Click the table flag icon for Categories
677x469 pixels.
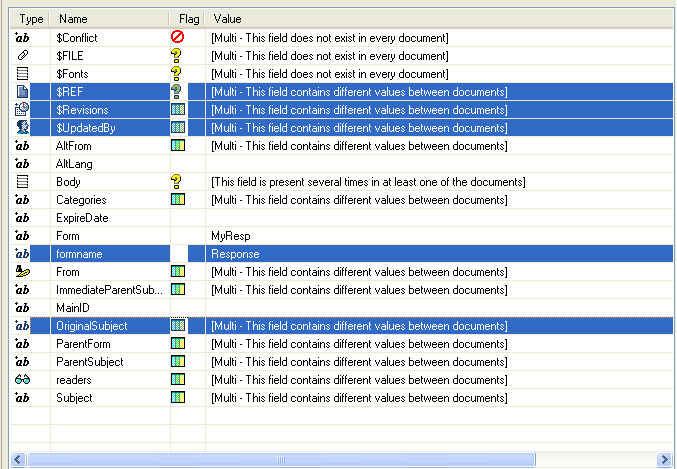click(177, 200)
